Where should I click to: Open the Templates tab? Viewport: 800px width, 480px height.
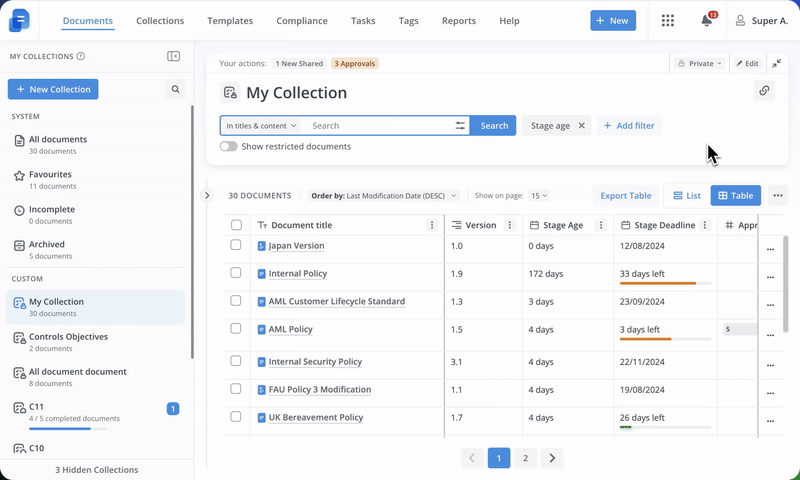pyautogui.click(x=230, y=21)
